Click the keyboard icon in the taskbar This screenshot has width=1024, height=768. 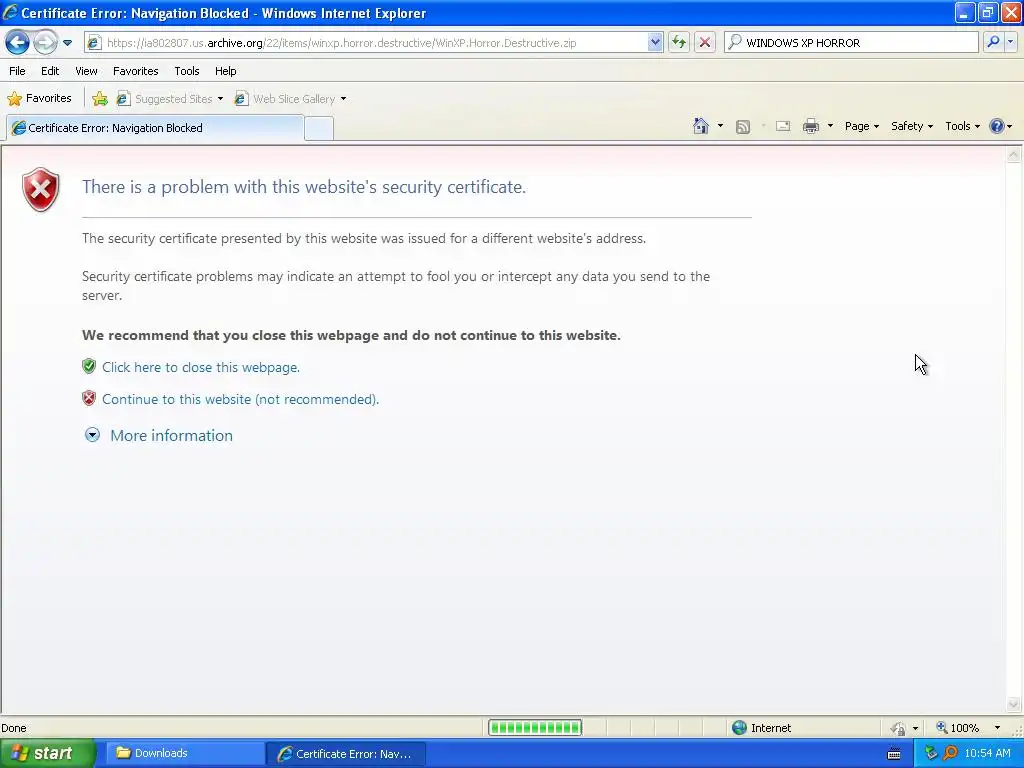(x=895, y=754)
